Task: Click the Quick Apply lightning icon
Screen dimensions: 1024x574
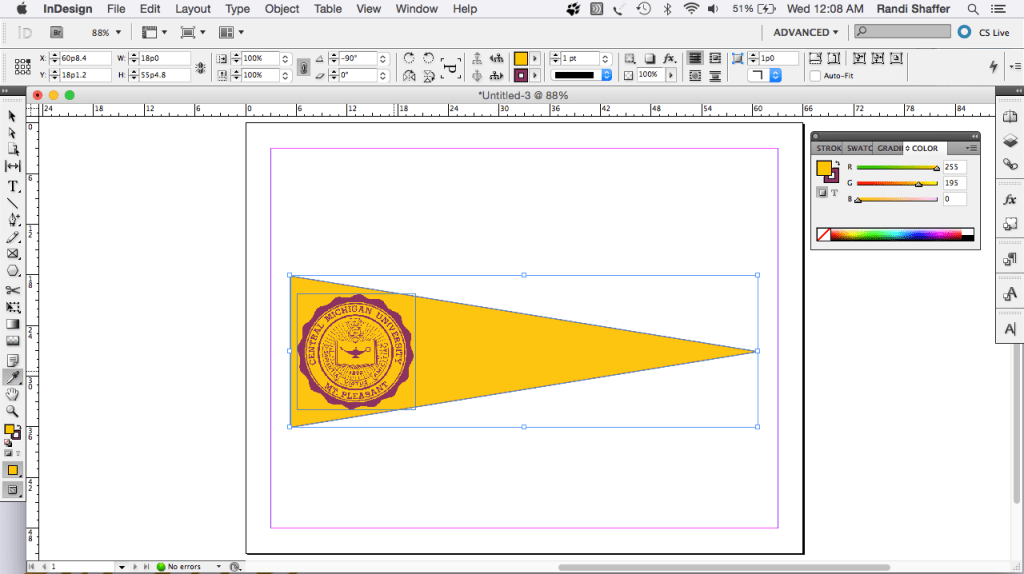Action: click(993, 66)
